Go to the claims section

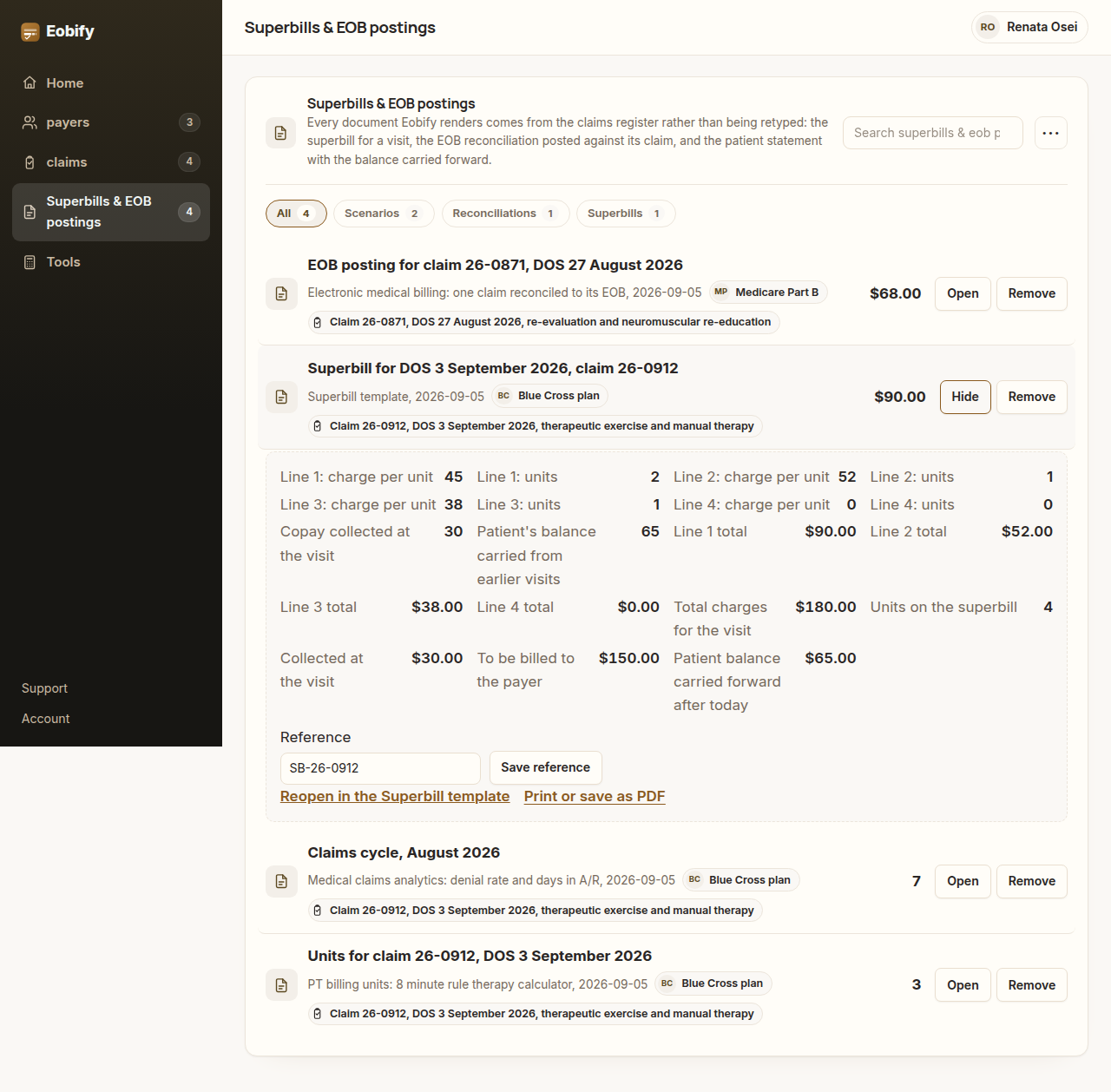pyautogui.click(x=111, y=162)
